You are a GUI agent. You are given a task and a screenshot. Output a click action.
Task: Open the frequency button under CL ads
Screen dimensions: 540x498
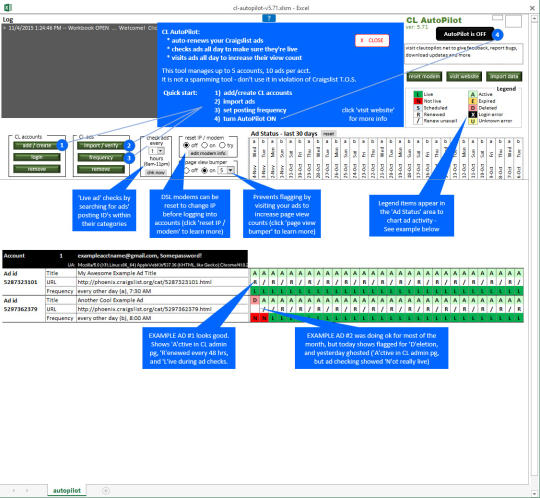pyautogui.click(x=101, y=157)
